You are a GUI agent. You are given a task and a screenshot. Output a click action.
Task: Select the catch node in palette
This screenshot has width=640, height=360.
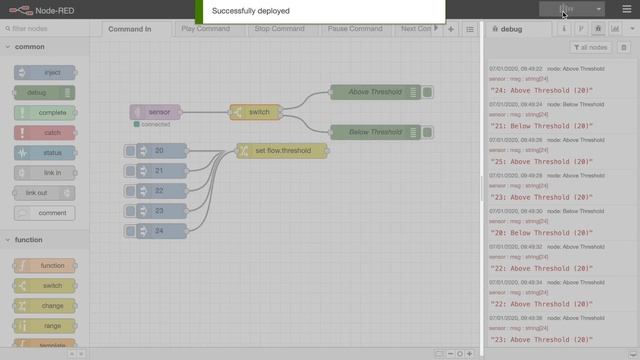pyautogui.click(x=44, y=133)
